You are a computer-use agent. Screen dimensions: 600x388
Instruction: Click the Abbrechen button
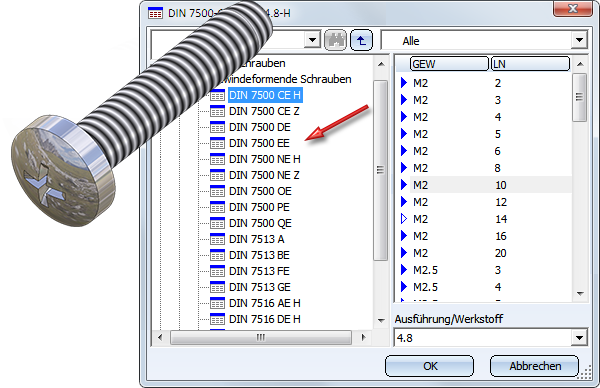[x=535, y=366]
